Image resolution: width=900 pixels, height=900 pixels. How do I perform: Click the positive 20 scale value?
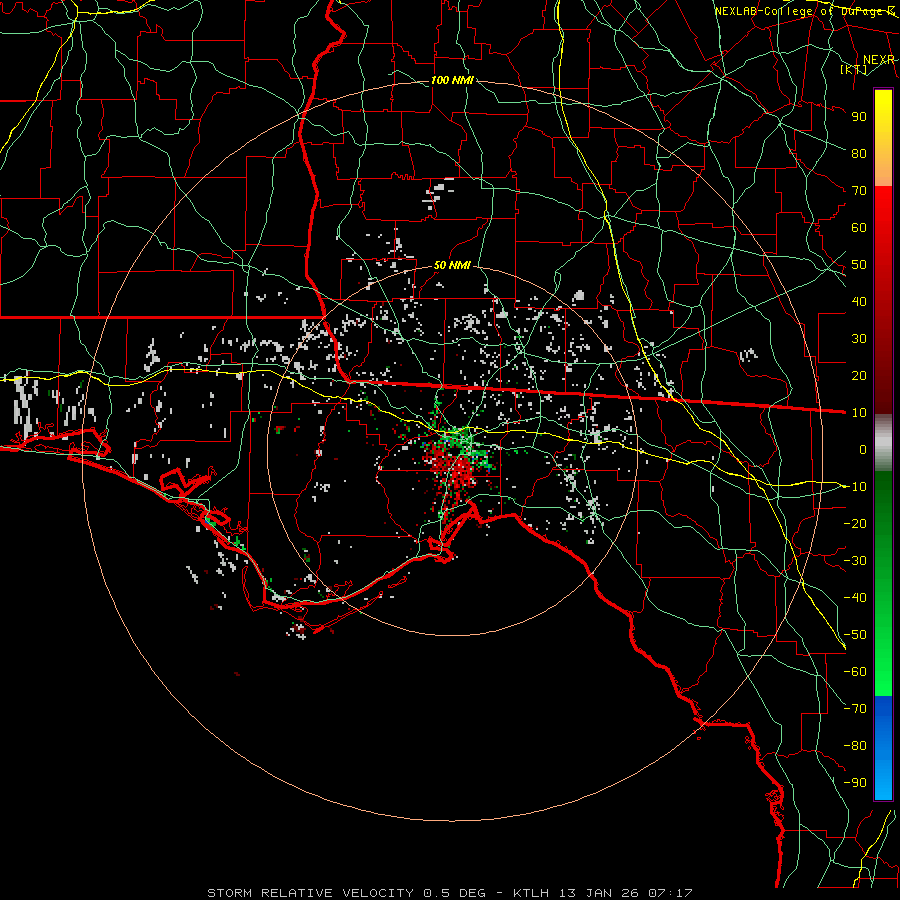click(x=859, y=375)
